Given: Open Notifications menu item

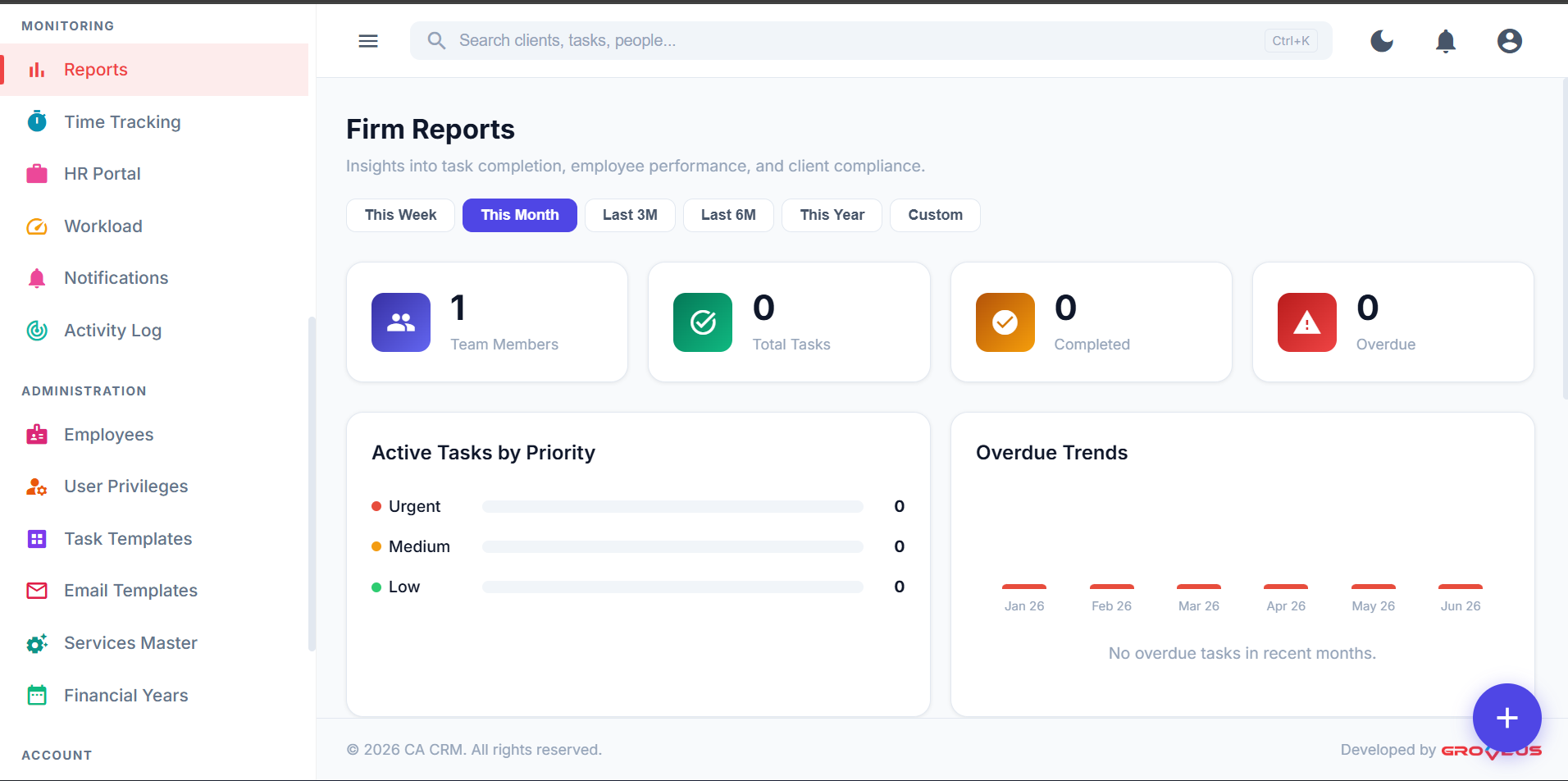Looking at the screenshot, I should point(154,278).
